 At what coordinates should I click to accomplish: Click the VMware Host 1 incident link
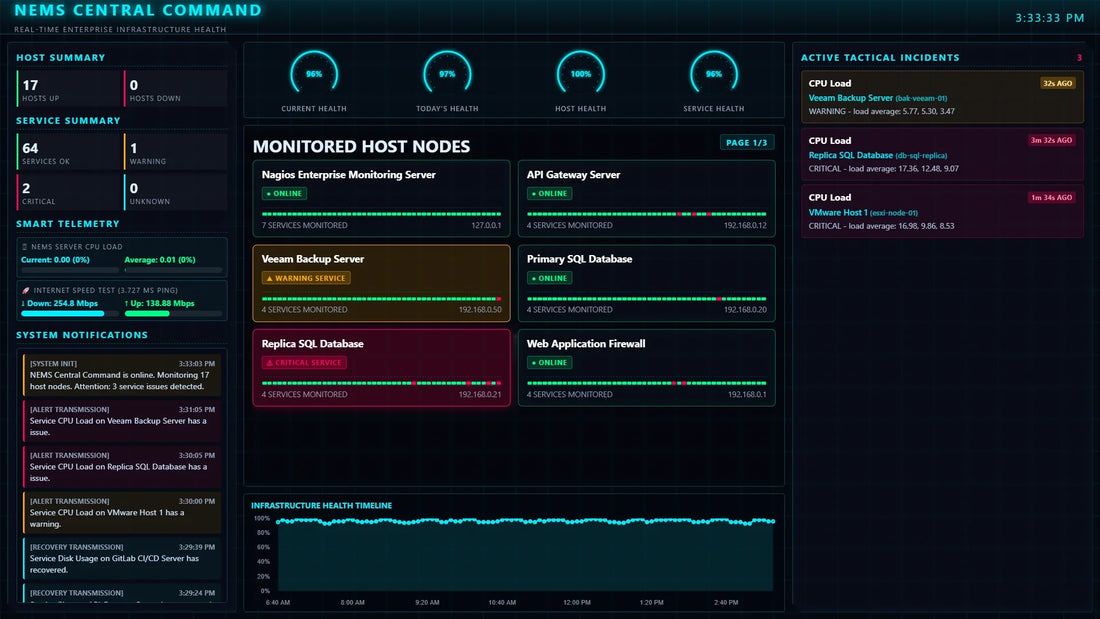[x=838, y=212]
